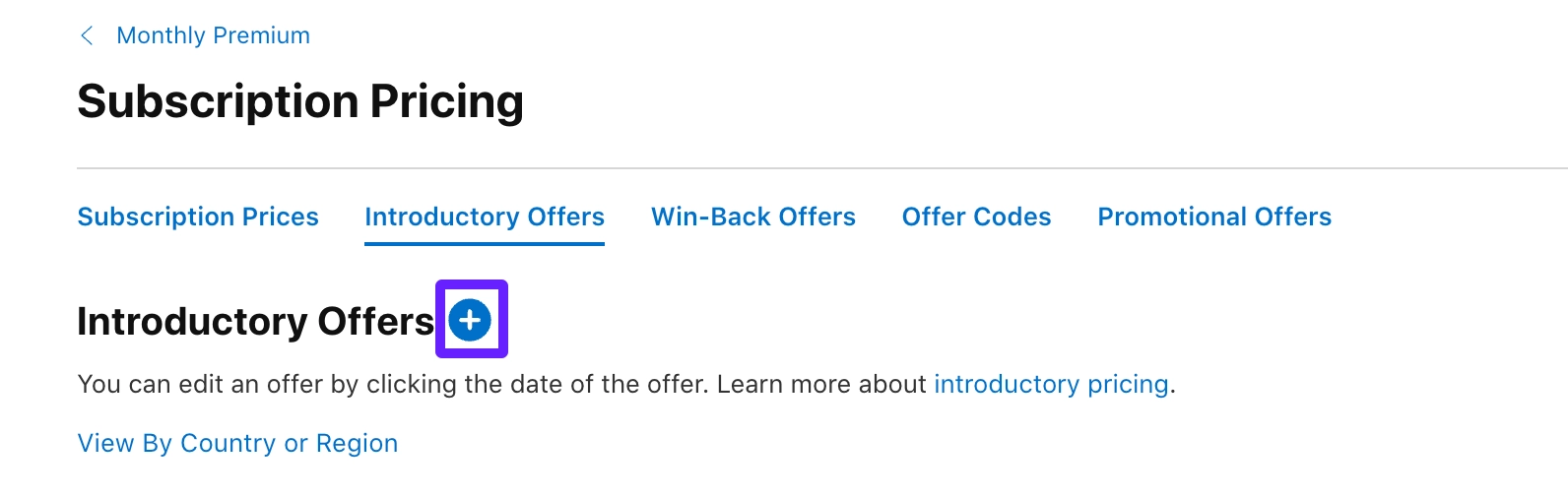Click the Subscription Pricing page title
This screenshot has height=498, width=1568.
300,101
